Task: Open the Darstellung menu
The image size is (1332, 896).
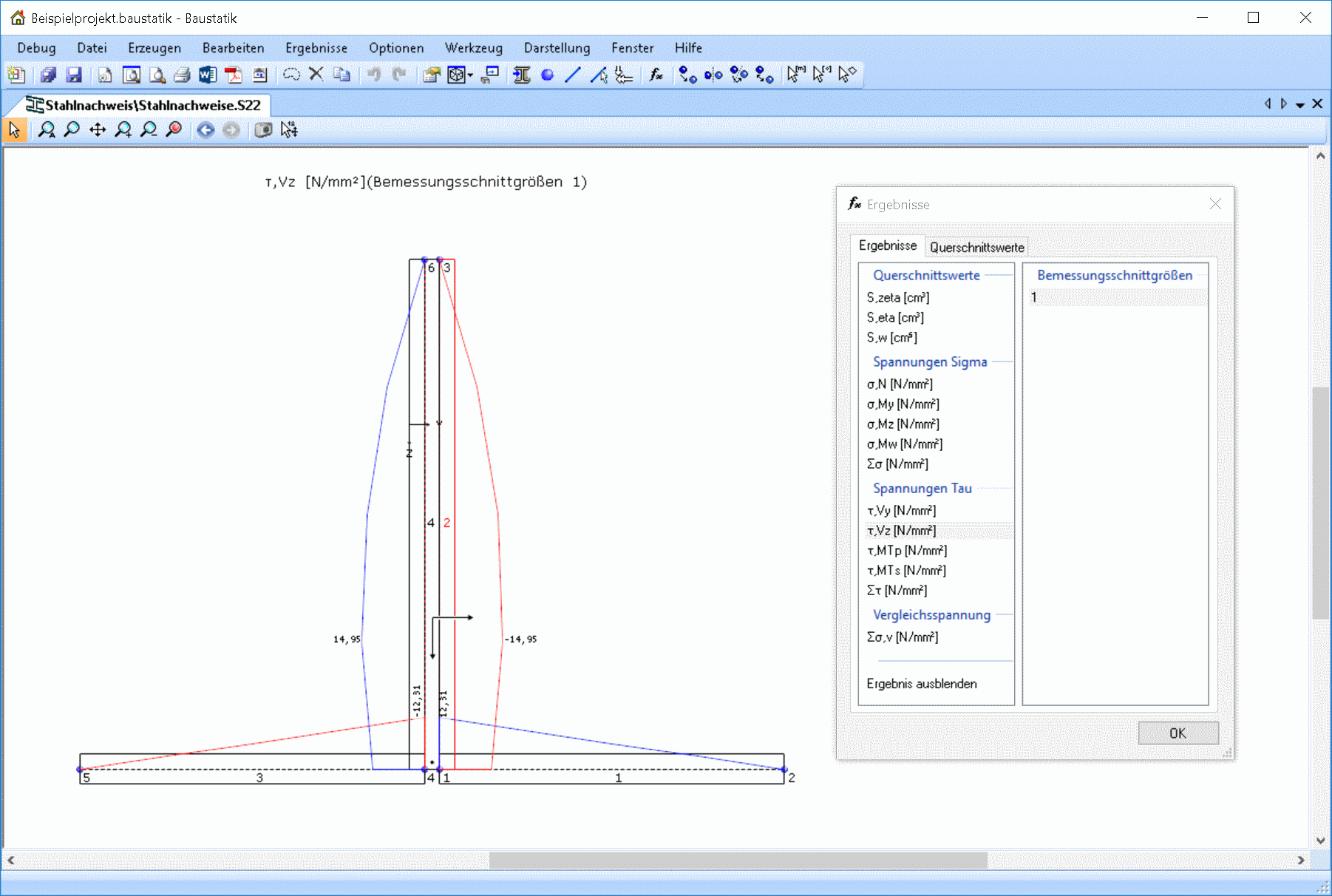Action: click(x=557, y=48)
